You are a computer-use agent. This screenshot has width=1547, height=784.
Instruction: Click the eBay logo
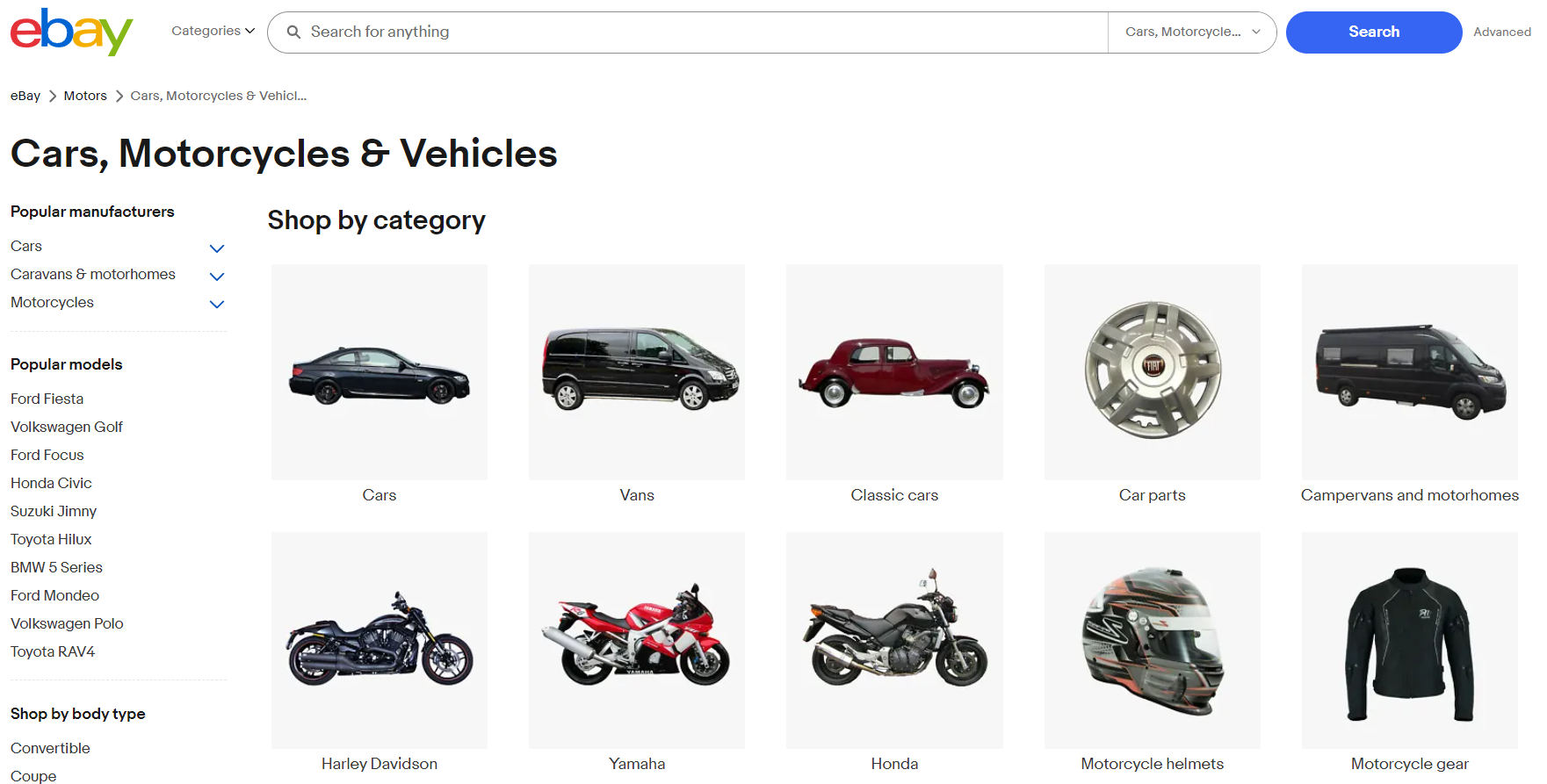[71, 32]
